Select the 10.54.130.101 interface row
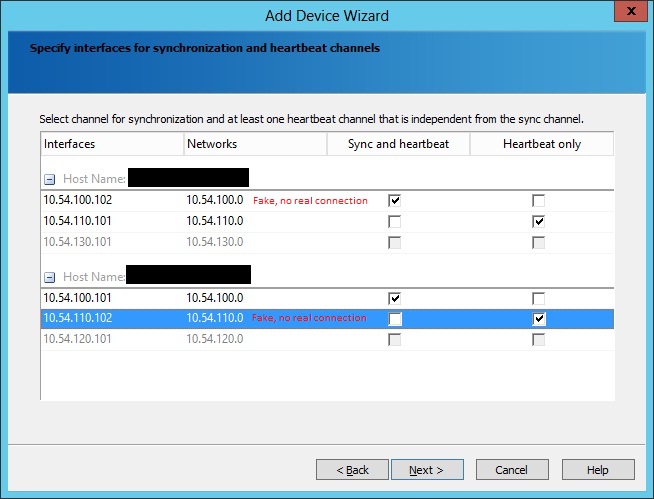Screen dimensions: 654x499 tap(327, 242)
